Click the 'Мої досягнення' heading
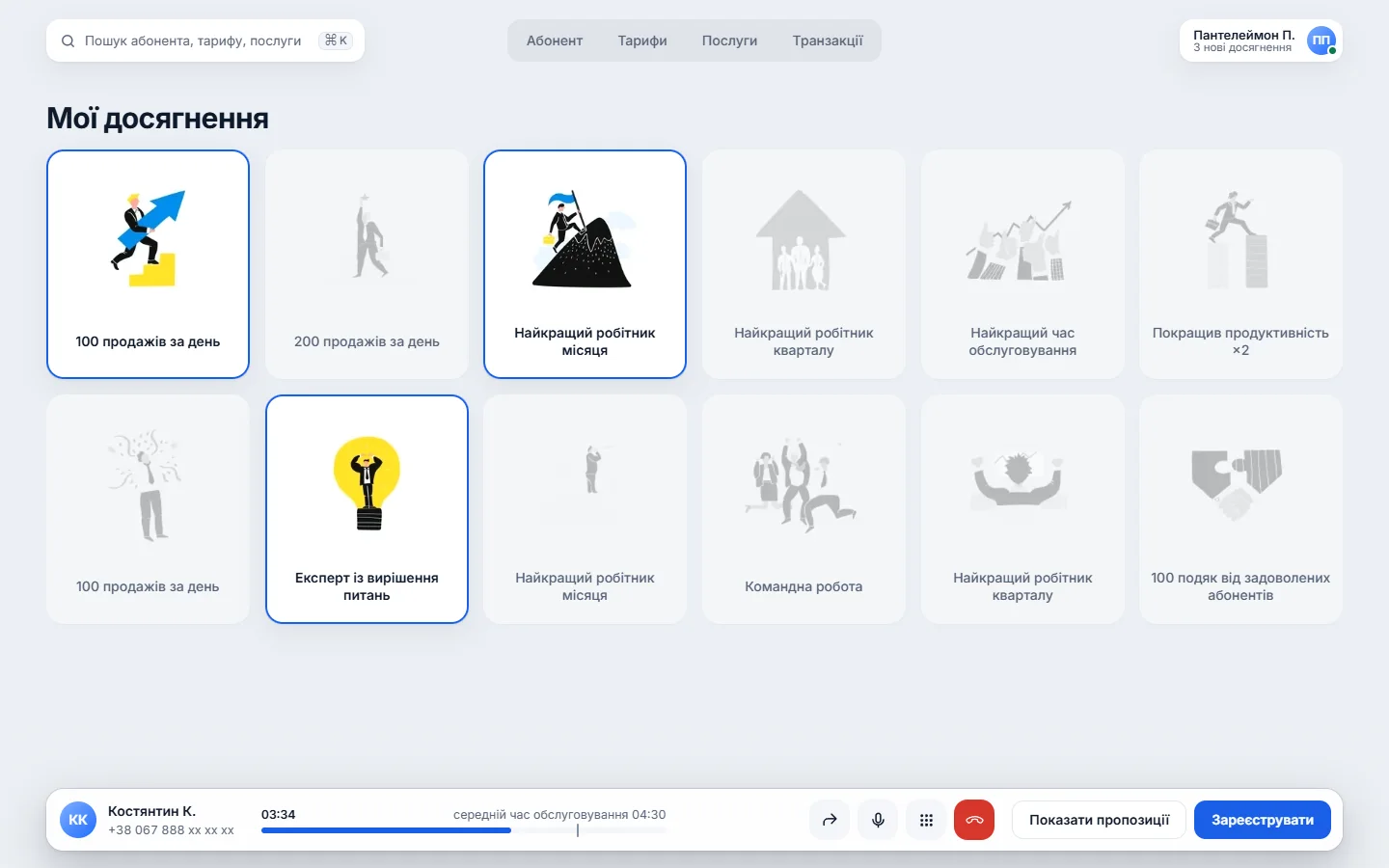 coord(157,119)
